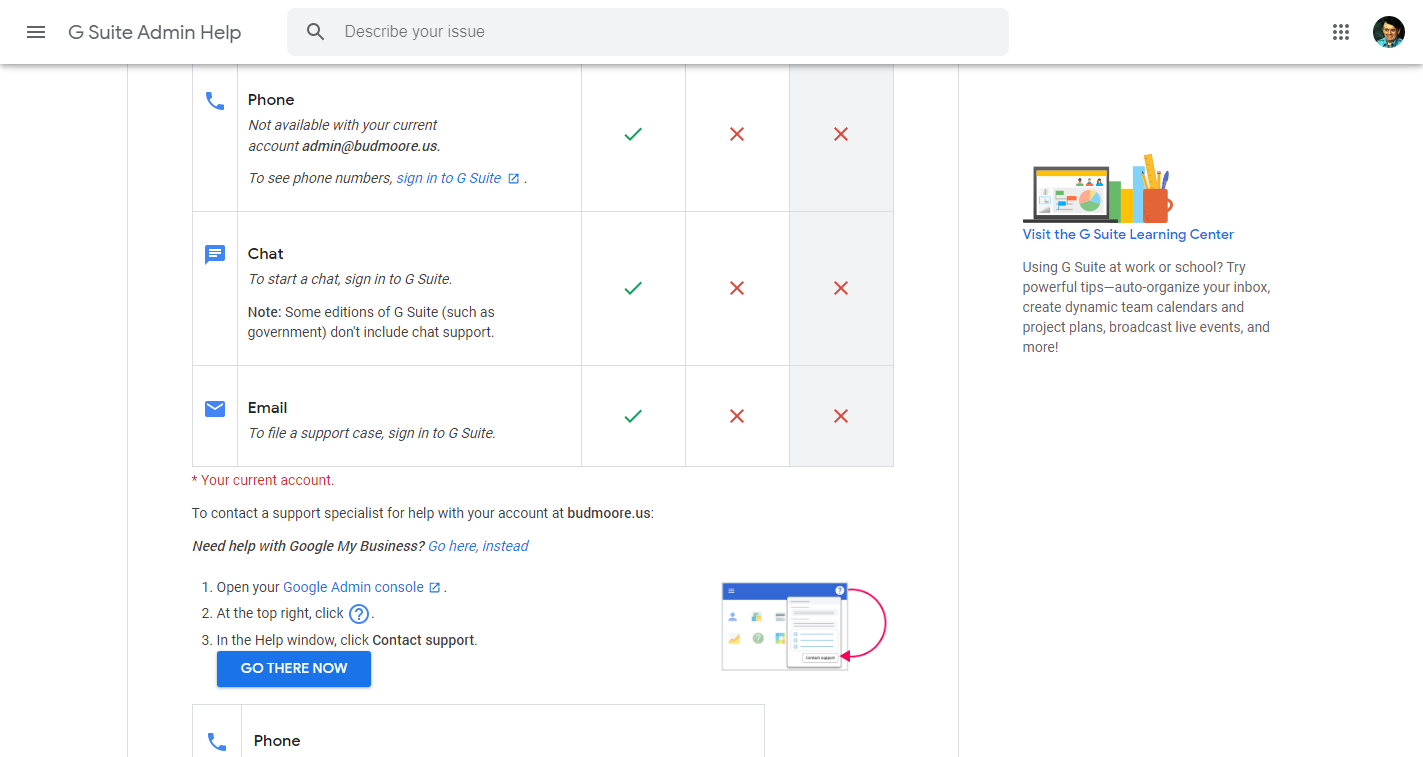This screenshot has height=757, width=1423.
Task: Select the Email row heading text
Action: [268, 408]
